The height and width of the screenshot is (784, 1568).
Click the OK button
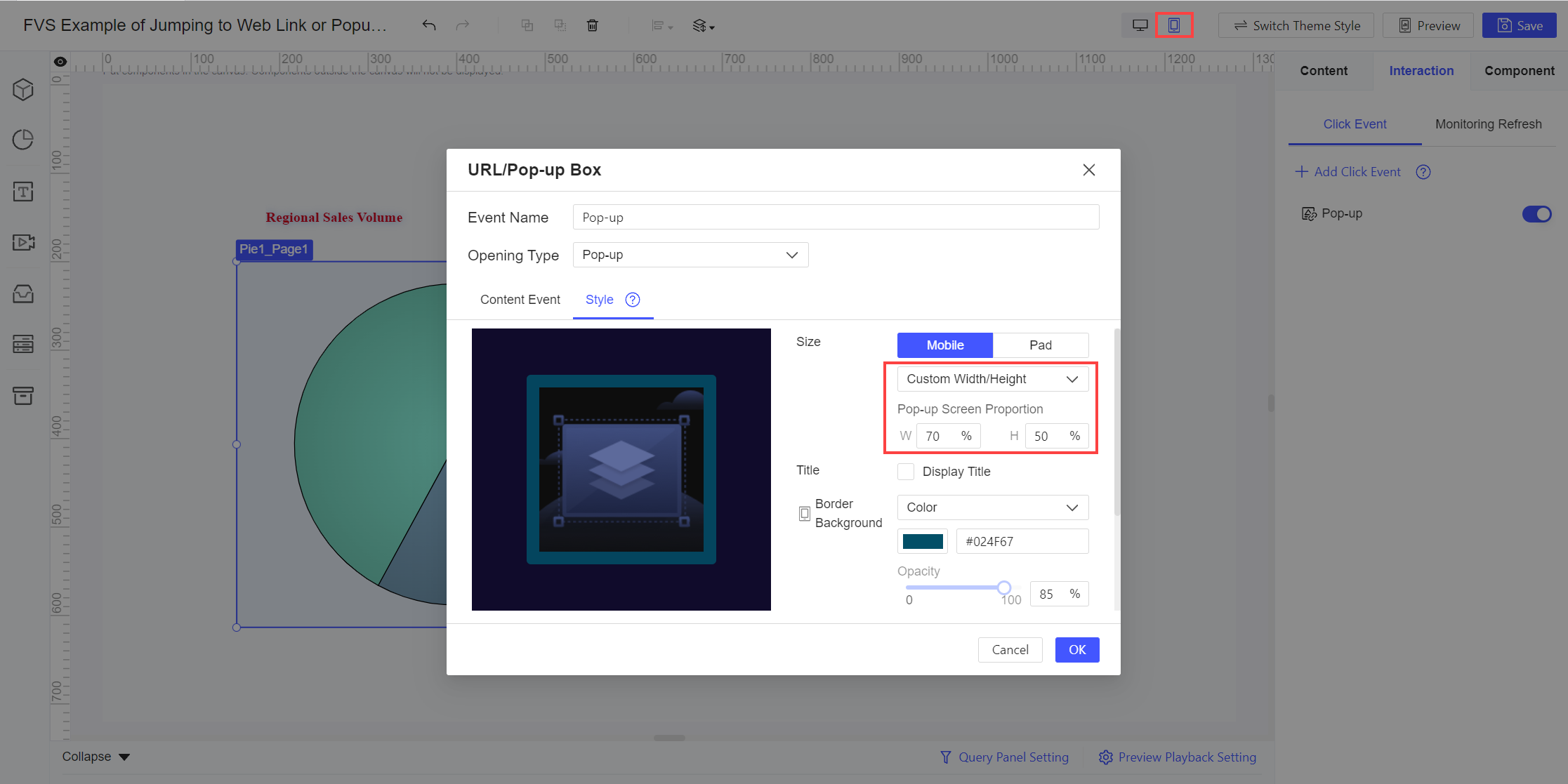pos(1077,650)
